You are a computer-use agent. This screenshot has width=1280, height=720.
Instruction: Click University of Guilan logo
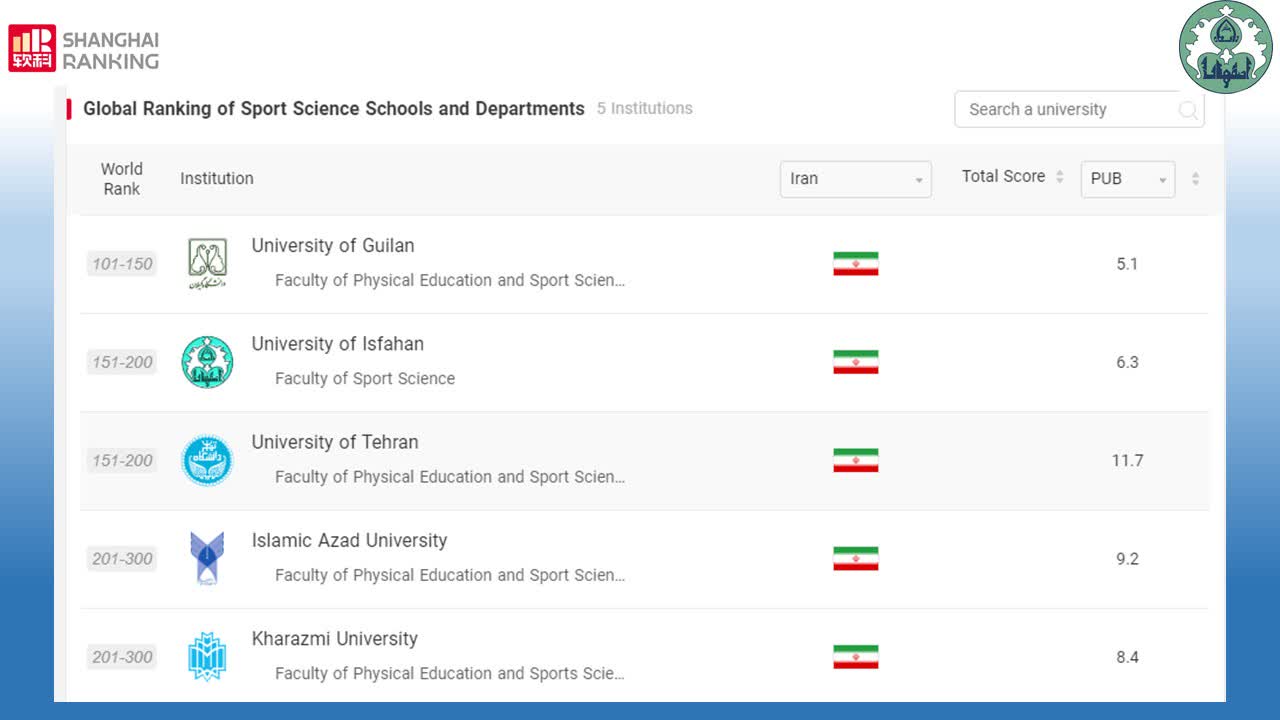207,264
